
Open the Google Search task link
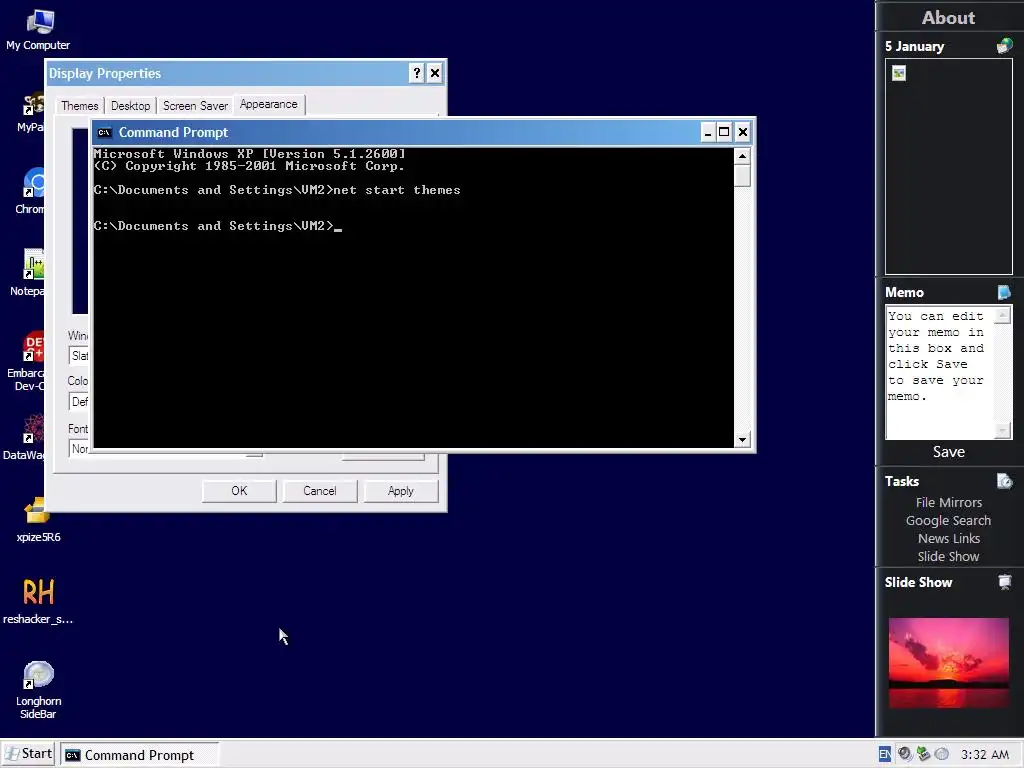click(948, 520)
